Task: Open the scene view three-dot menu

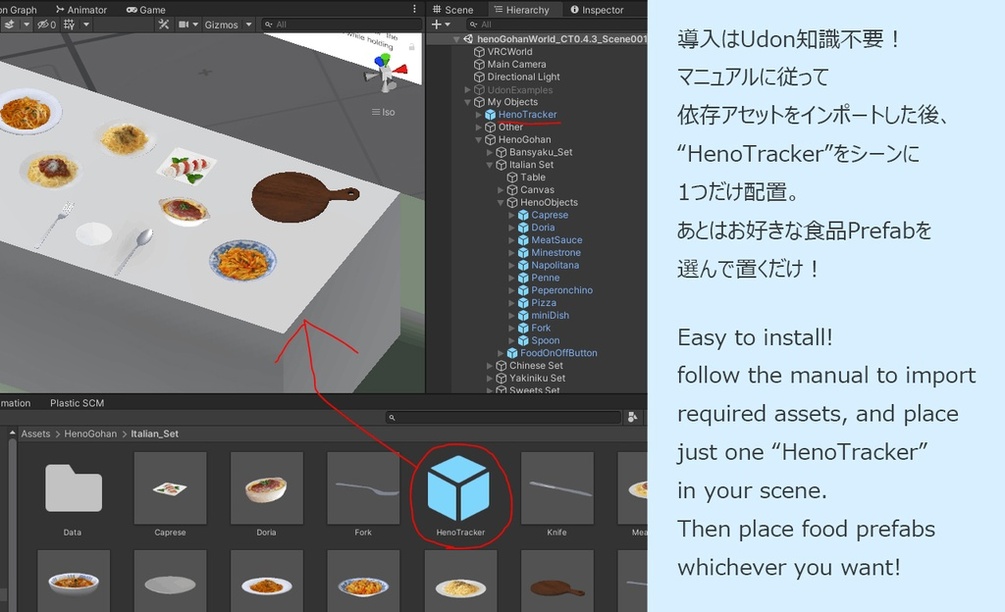Action: pos(414,8)
